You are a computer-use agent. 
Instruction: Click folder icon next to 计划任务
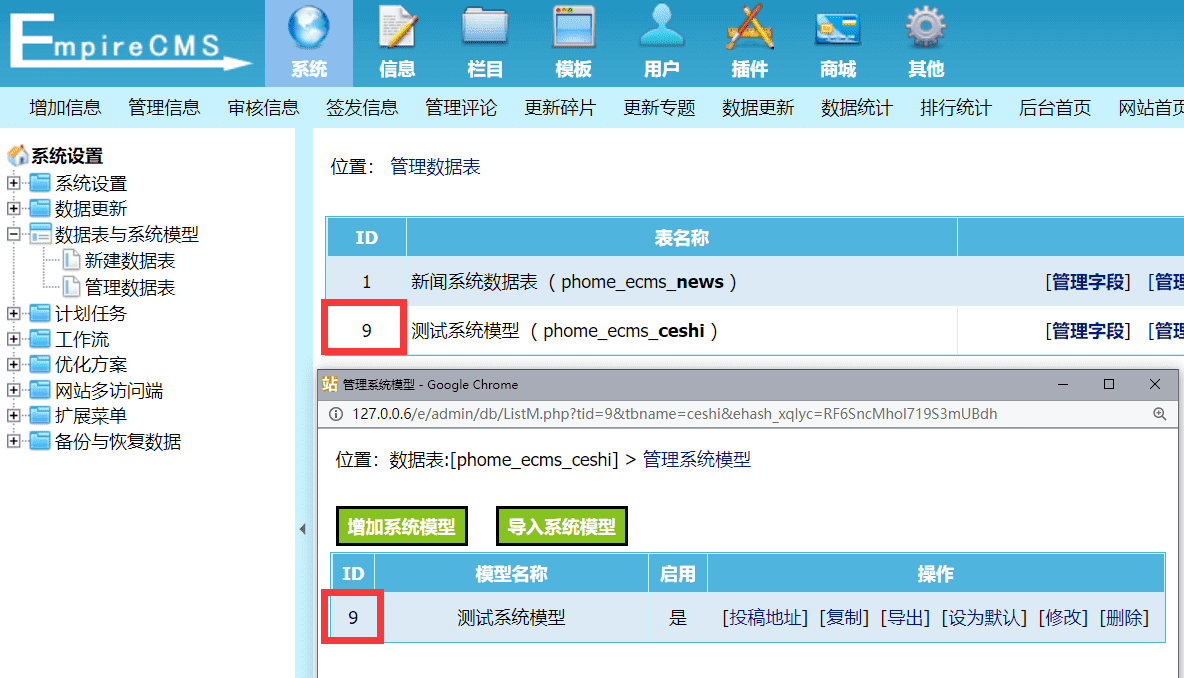coord(40,313)
